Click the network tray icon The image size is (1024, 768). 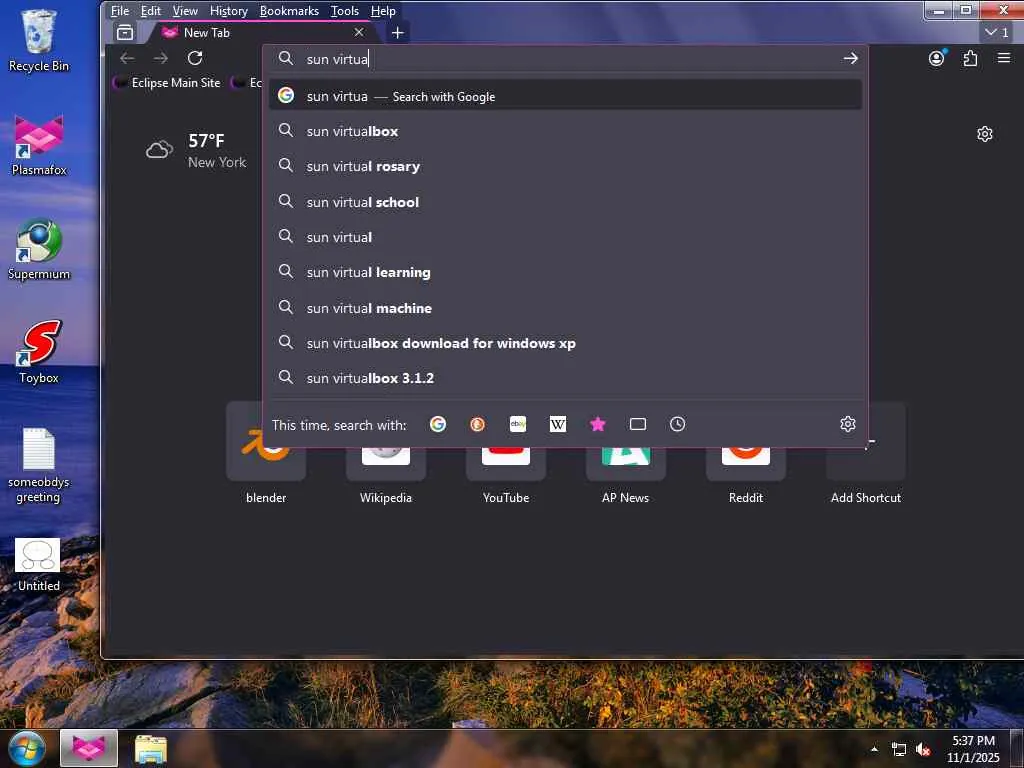[x=899, y=750]
